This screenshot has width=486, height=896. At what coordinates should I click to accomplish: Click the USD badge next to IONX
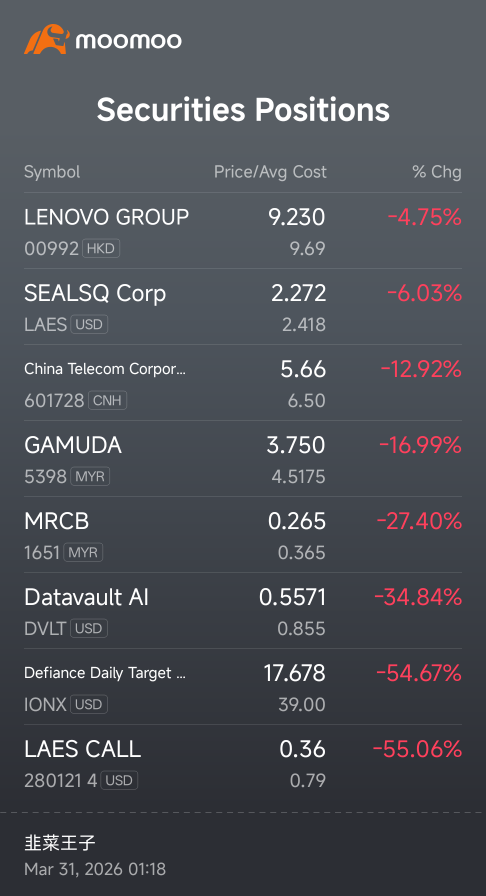[x=89, y=705]
